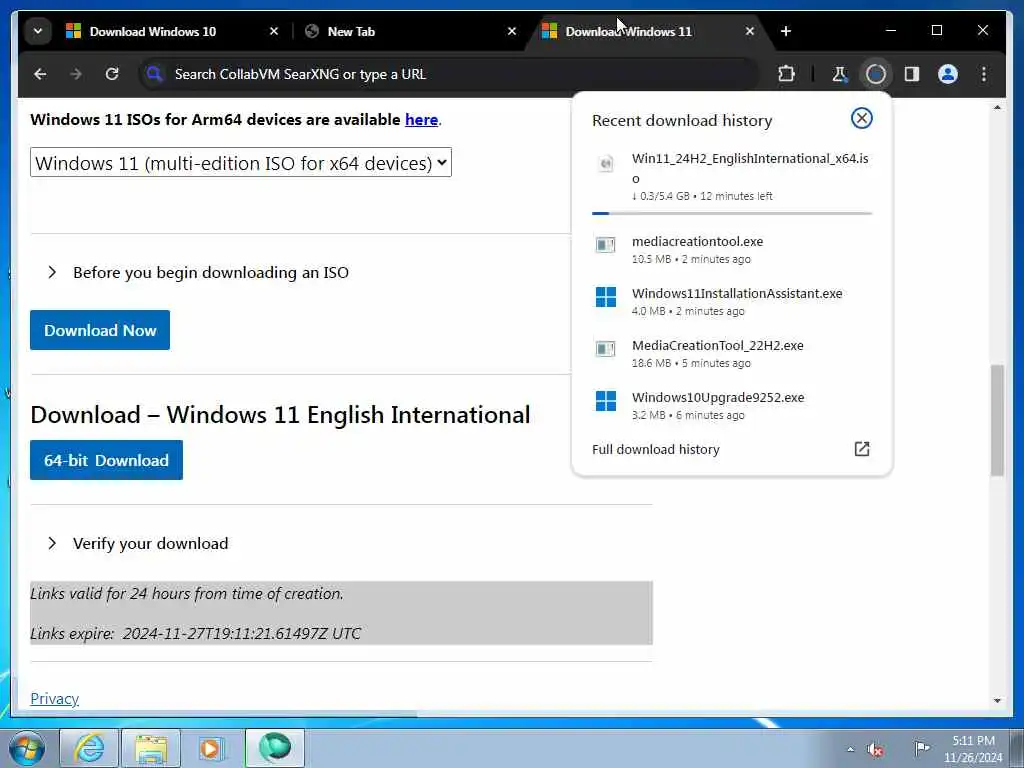1024x768 pixels.
Task: Click the muted volume tray icon
Action: [876, 750]
